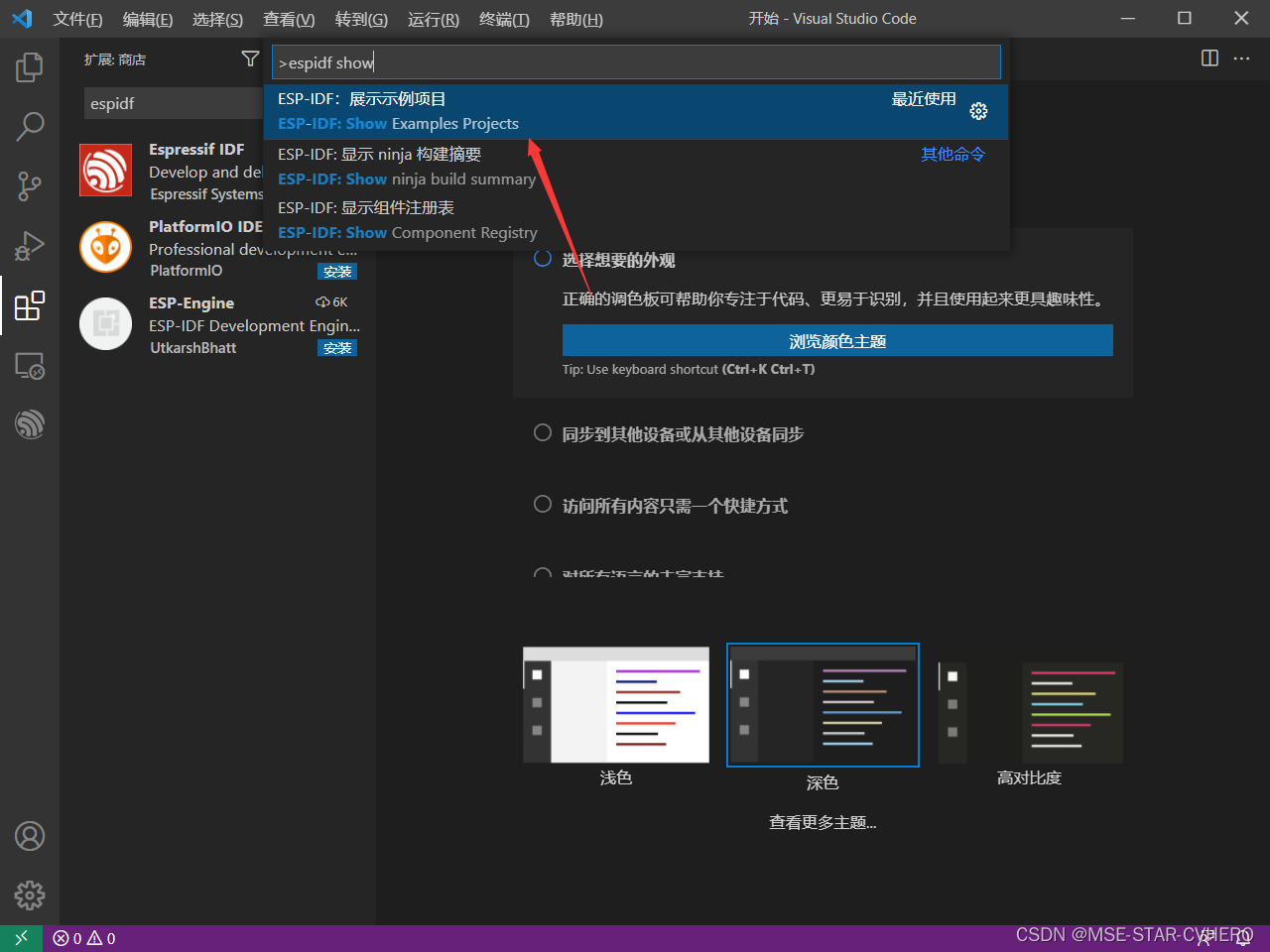Install the PlatformIO IDE extension

[x=337, y=272]
